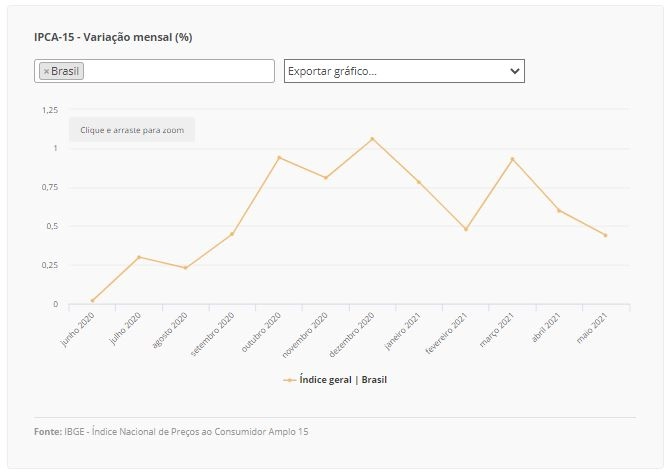Select the abril 2021 data point
Screen dimensions: 669x476
559,210
